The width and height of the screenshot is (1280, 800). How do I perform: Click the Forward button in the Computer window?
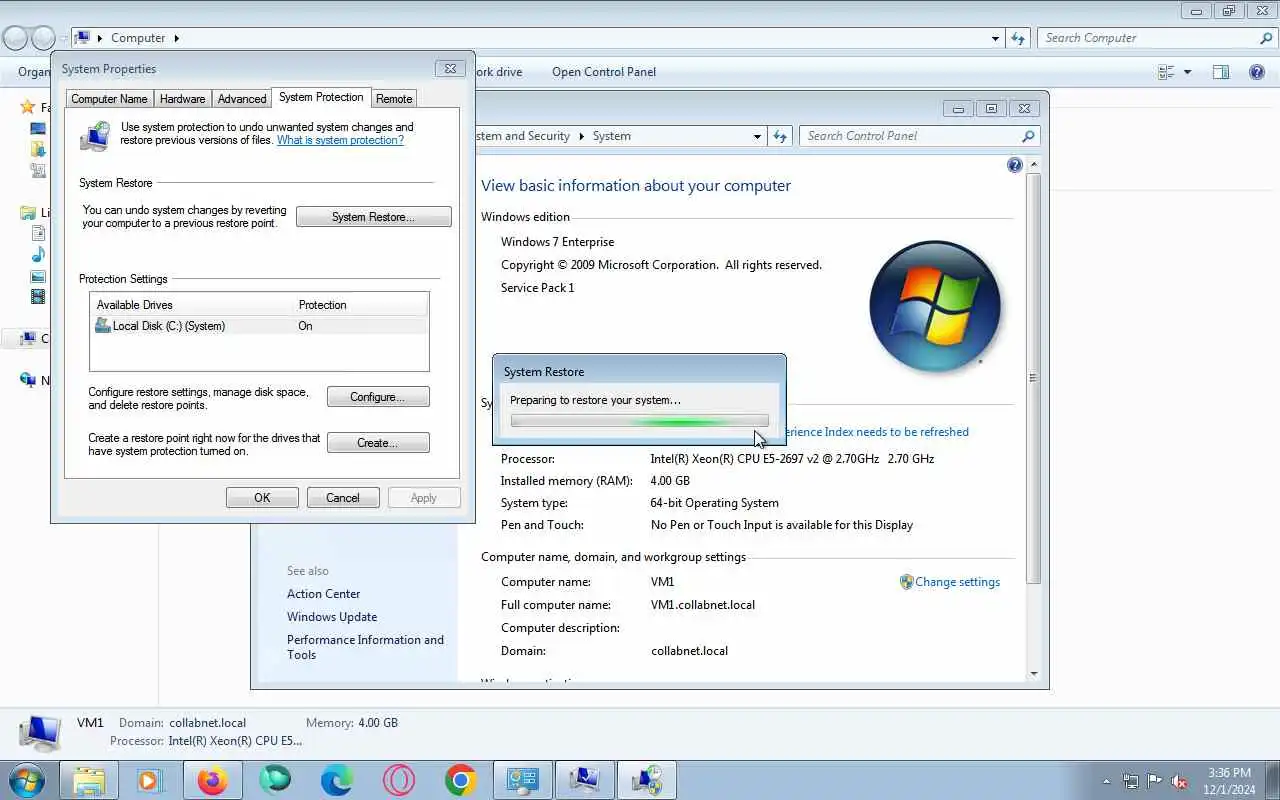pyautogui.click(x=43, y=38)
